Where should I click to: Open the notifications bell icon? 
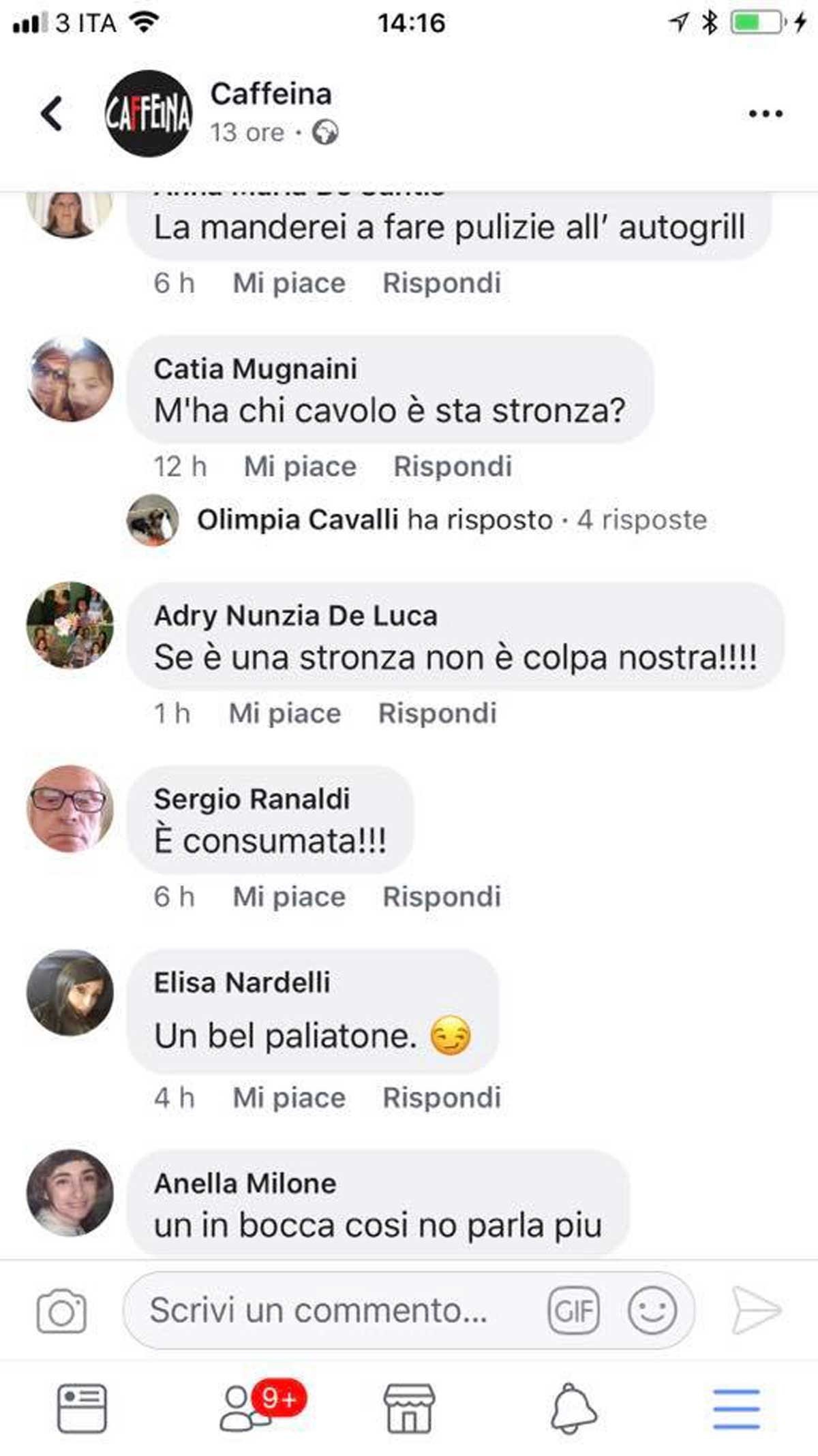(573, 1408)
